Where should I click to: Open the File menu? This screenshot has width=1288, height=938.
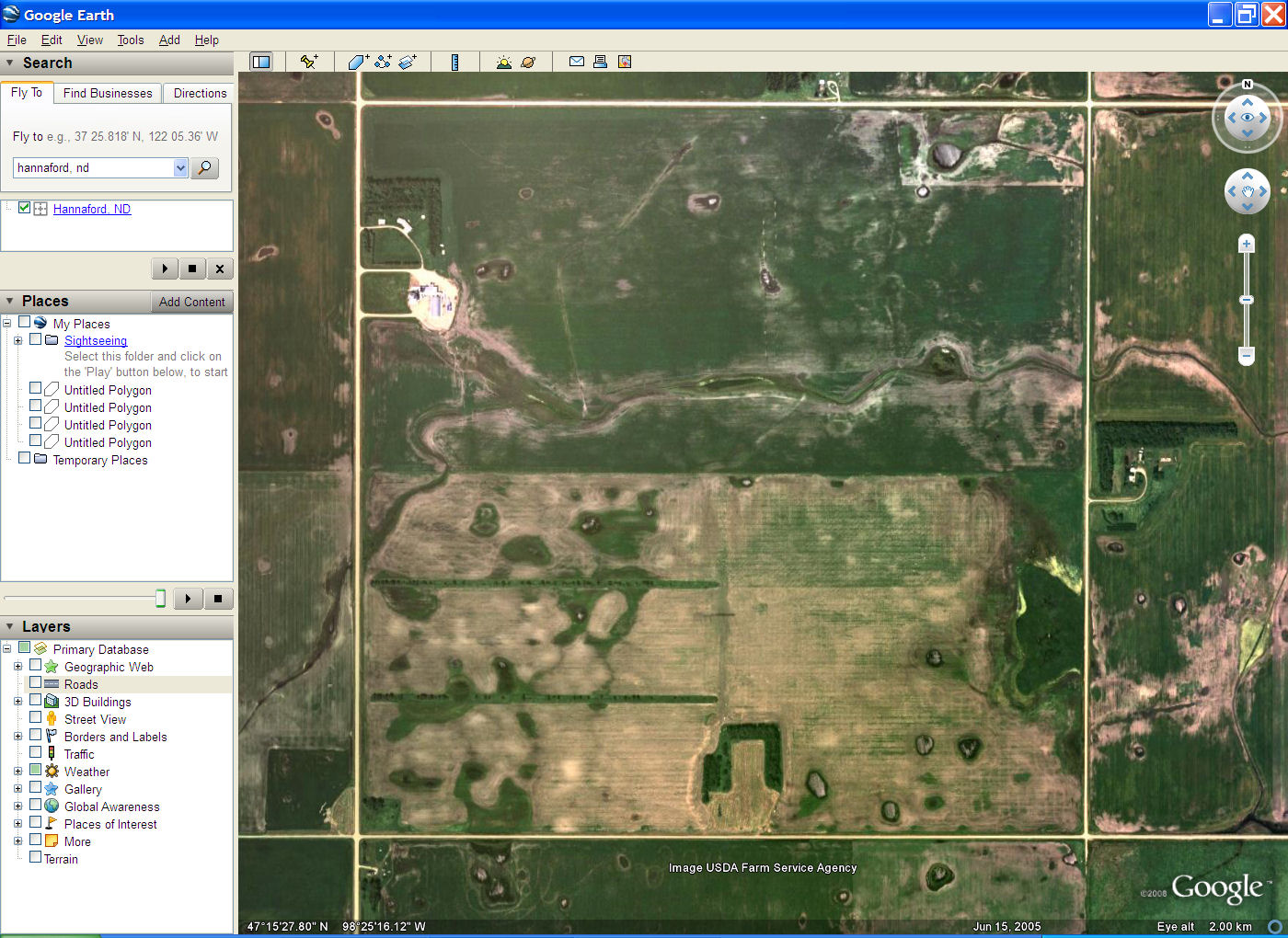(x=17, y=40)
